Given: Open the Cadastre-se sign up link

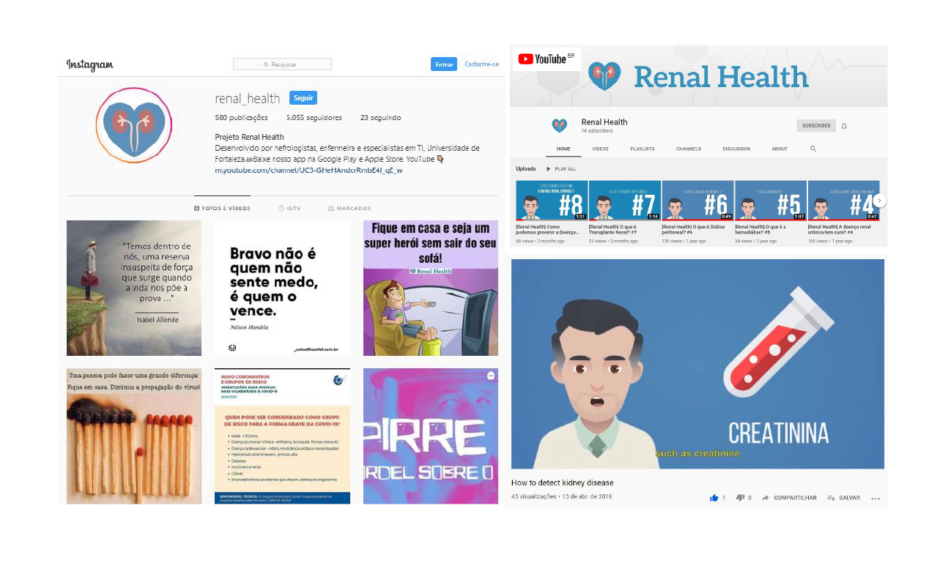Looking at the screenshot, I should point(481,65).
